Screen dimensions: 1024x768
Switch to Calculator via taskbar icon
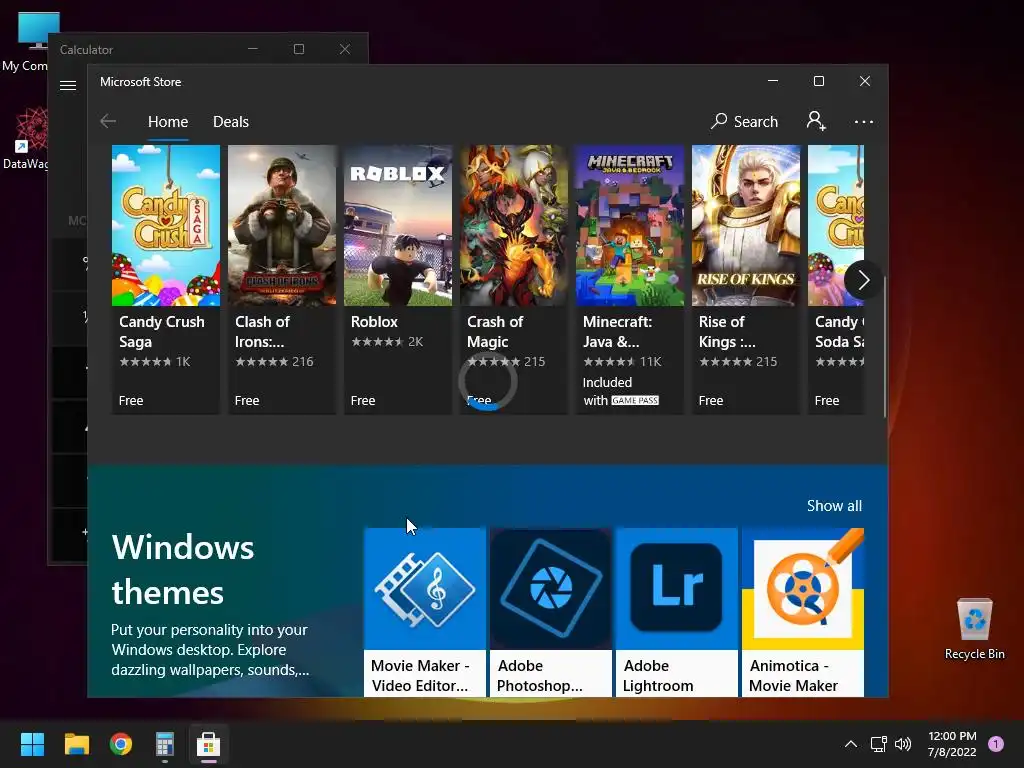(x=165, y=744)
